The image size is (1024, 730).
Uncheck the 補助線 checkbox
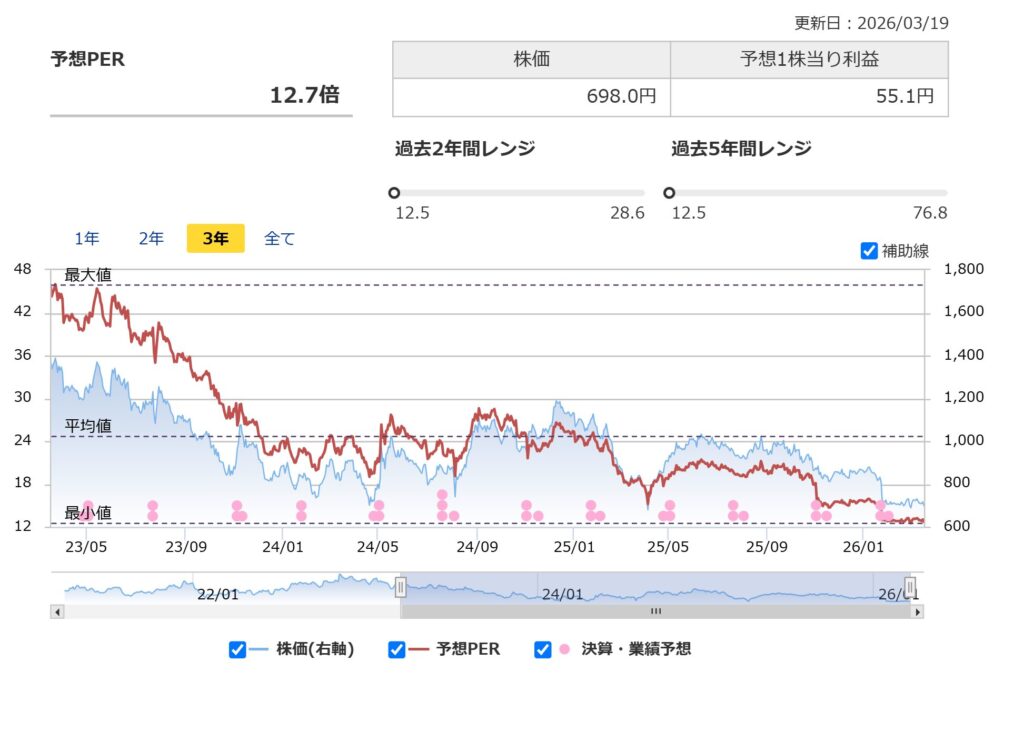tap(869, 252)
